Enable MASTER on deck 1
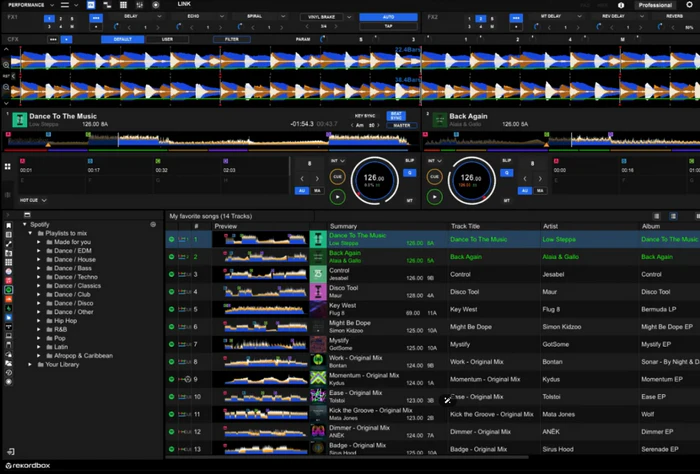 click(x=400, y=125)
